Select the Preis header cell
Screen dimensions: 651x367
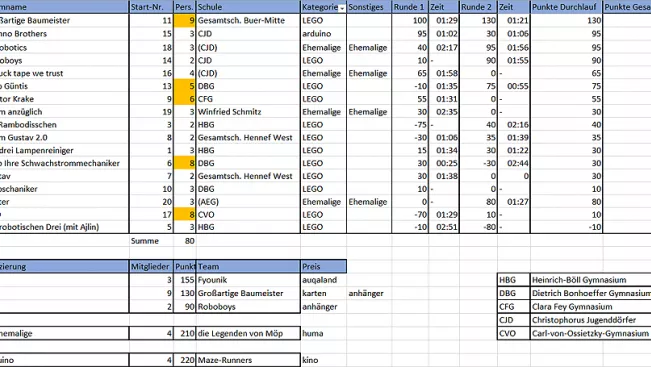pos(323,267)
